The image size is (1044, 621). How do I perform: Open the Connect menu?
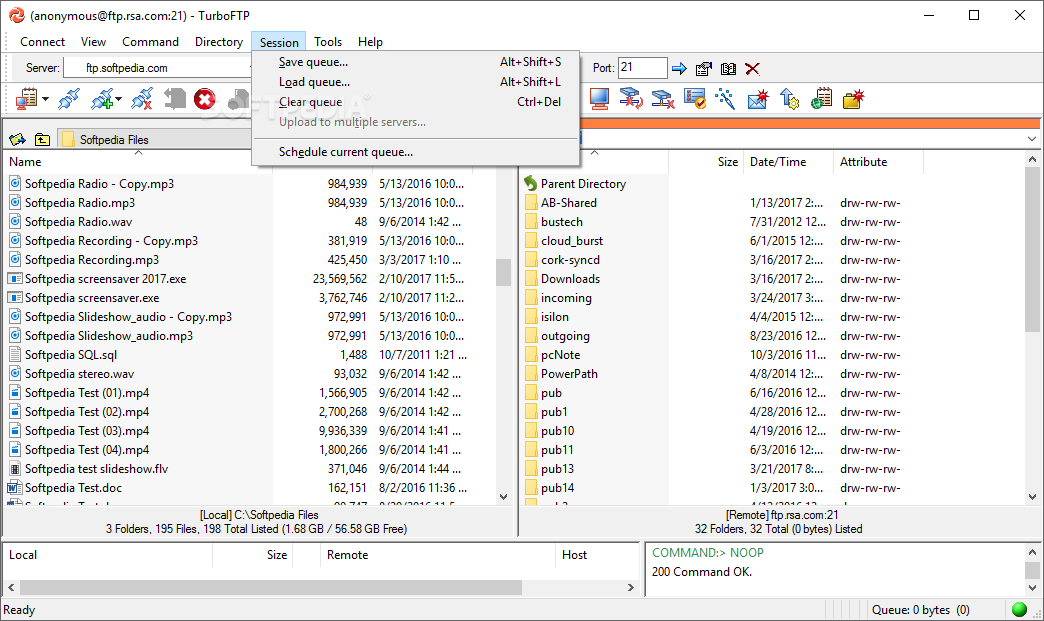[x=43, y=42]
